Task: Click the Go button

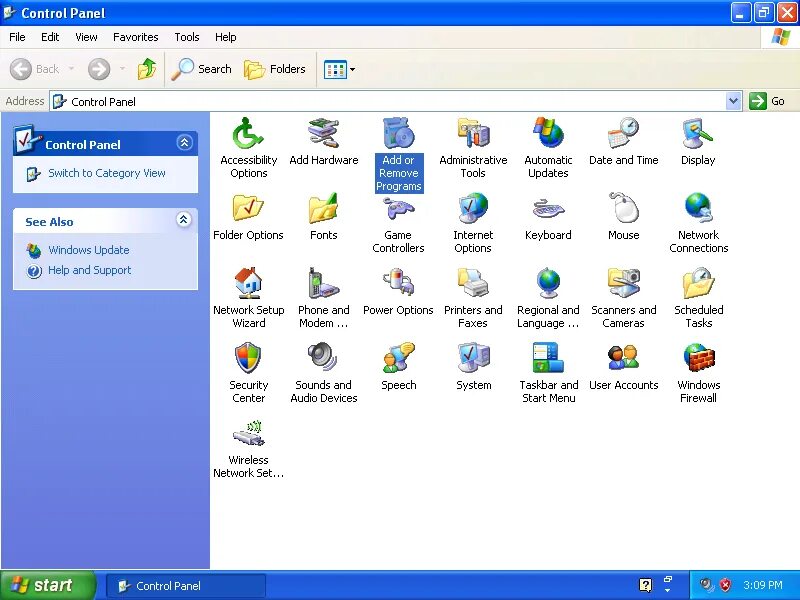Action: point(767,101)
